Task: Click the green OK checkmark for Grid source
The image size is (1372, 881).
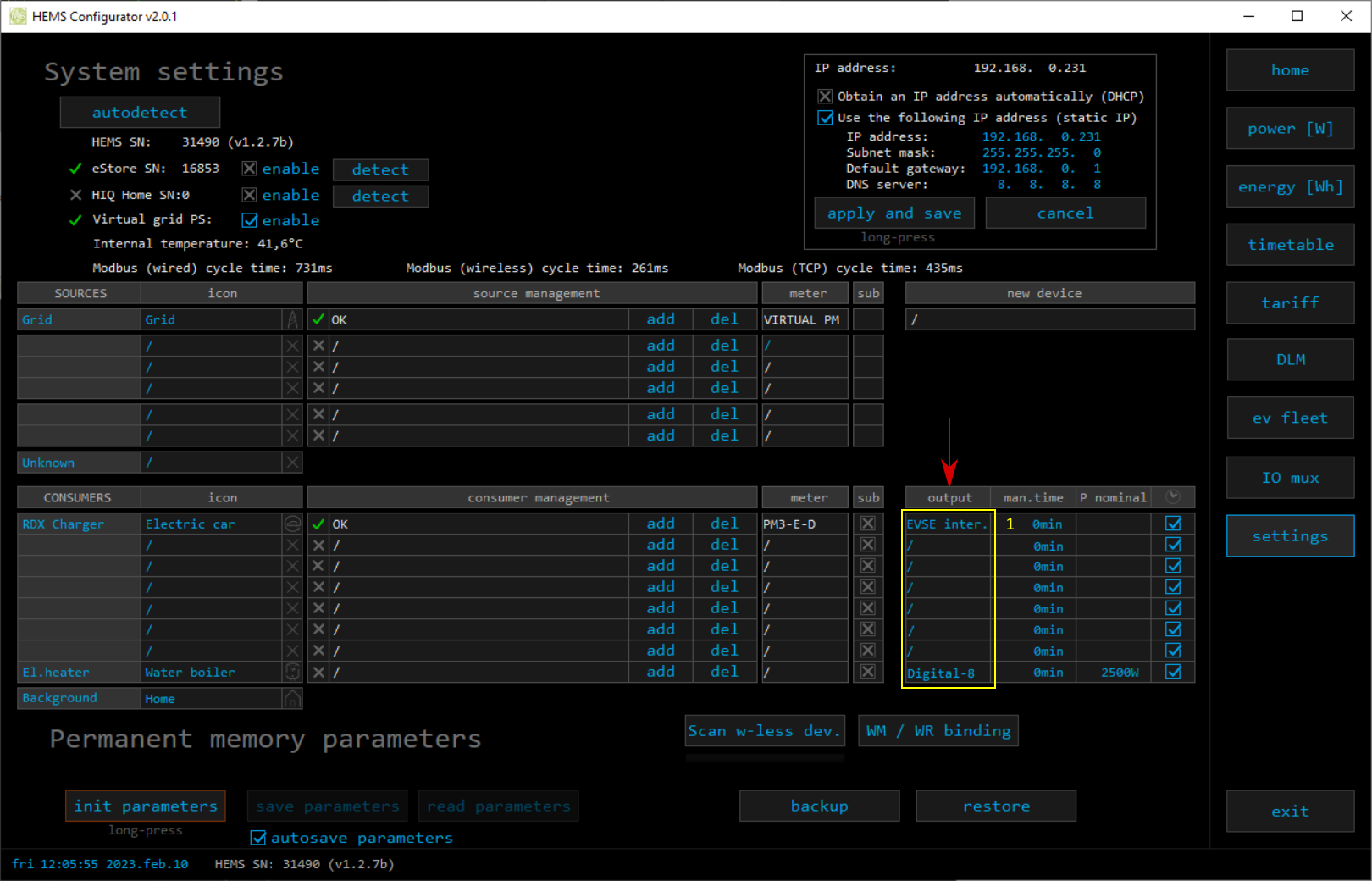Action: pos(318,319)
